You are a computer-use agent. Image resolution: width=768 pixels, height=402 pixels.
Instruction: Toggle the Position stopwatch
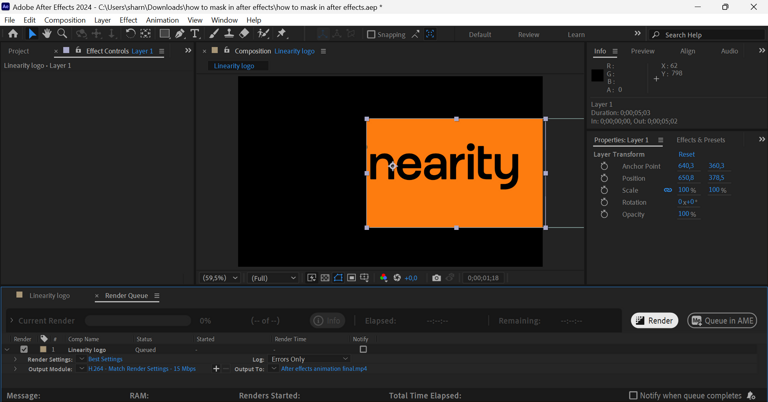click(x=604, y=178)
